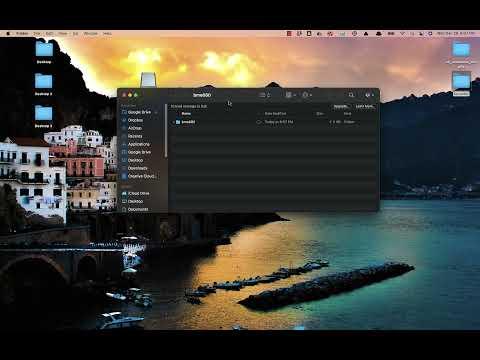
Task: Open the Help menu
Action: [107, 34]
